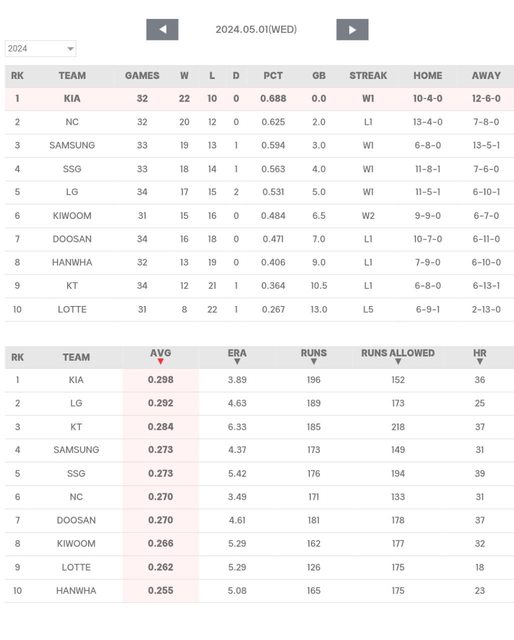This screenshot has width=514, height=640.
Task: Select NC team in the standings table
Action: pos(72,122)
